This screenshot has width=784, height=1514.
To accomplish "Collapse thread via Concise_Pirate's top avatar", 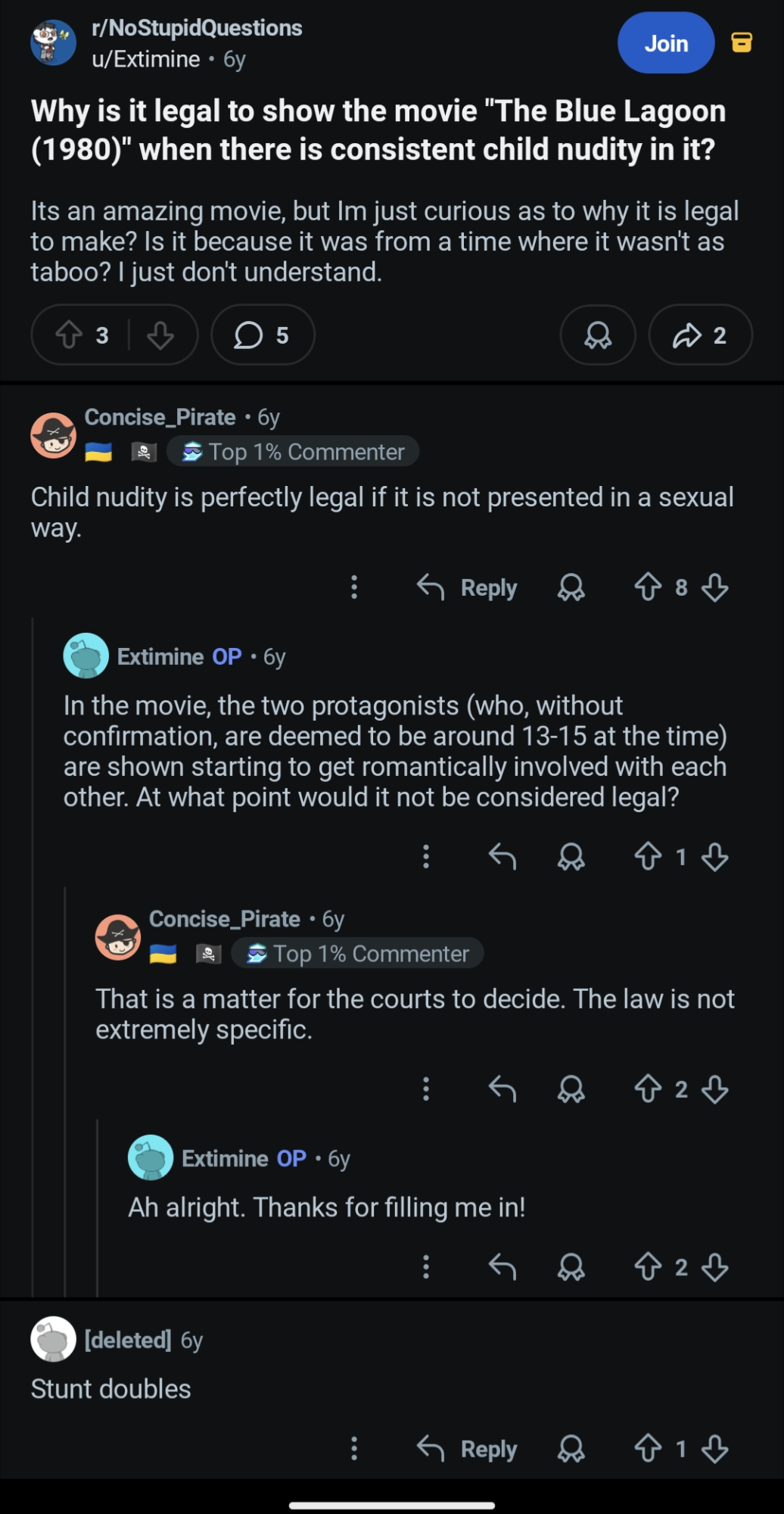I will tap(53, 435).
